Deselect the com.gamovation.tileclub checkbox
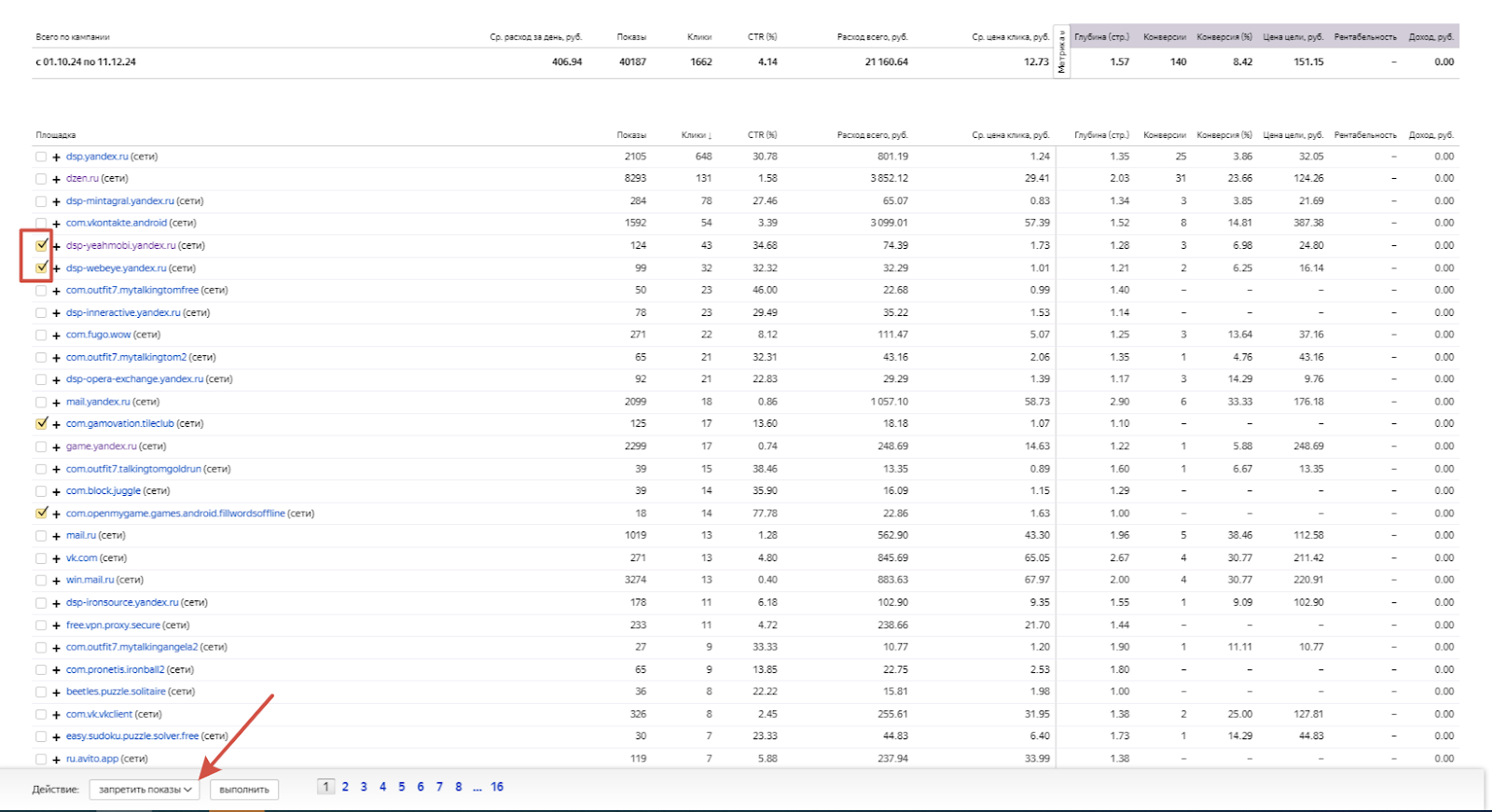 (x=41, y=423)
